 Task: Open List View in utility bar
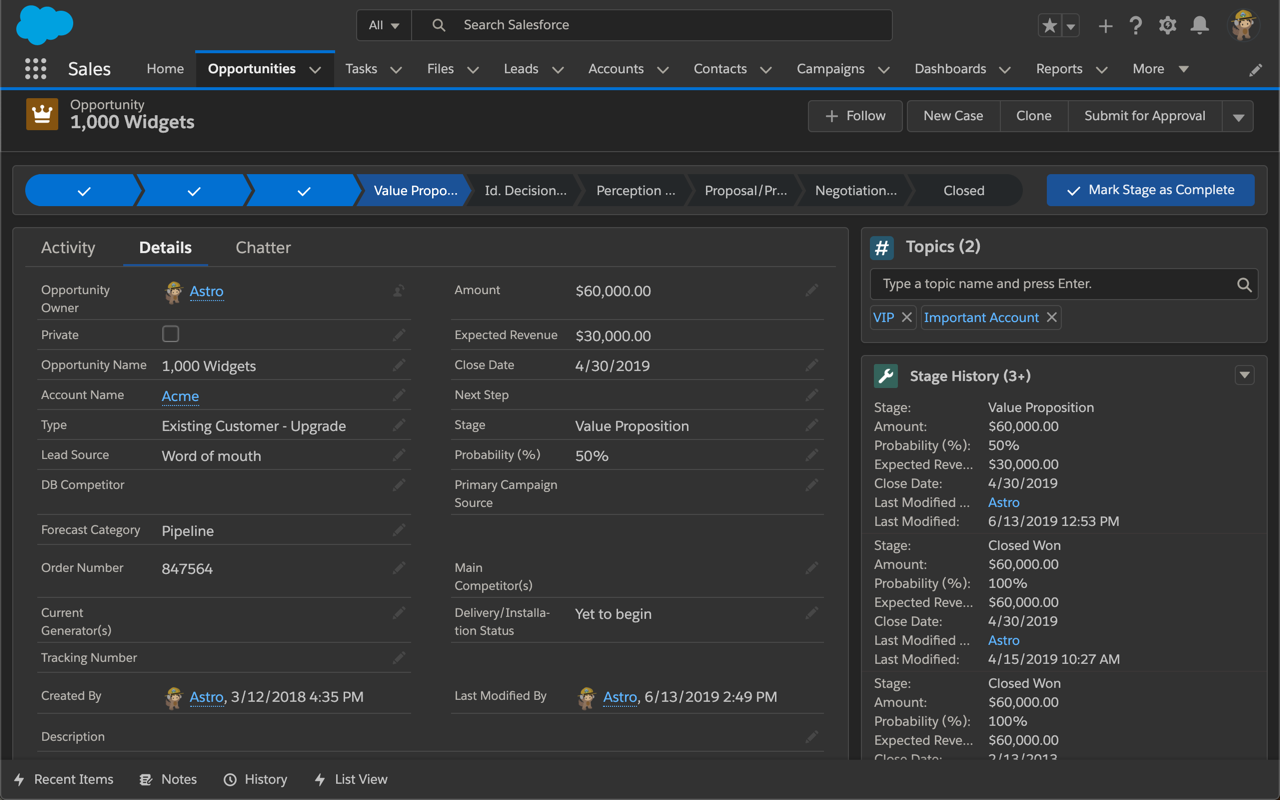351,779
